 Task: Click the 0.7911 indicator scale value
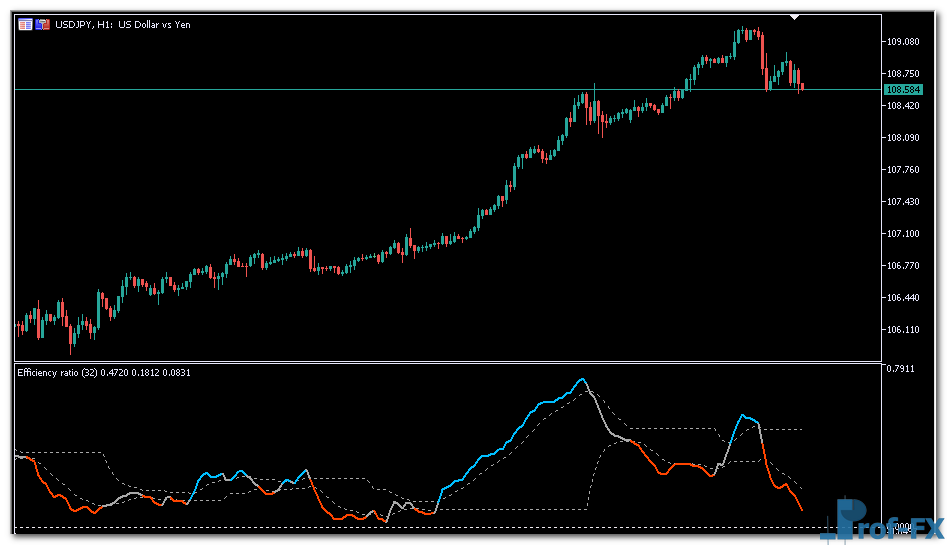point(900,369)
